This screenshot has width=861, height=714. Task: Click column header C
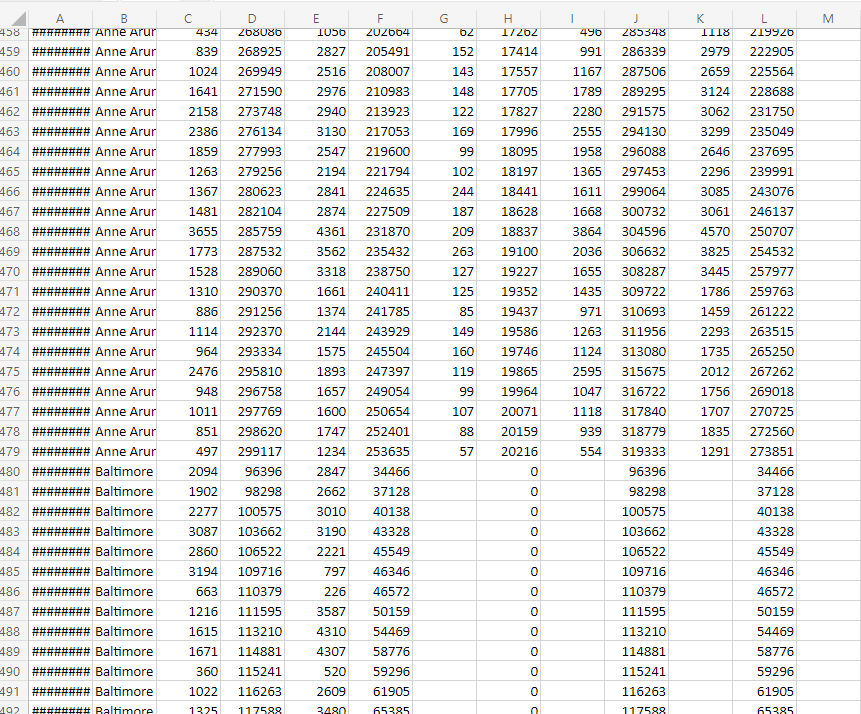coord(187,18)
